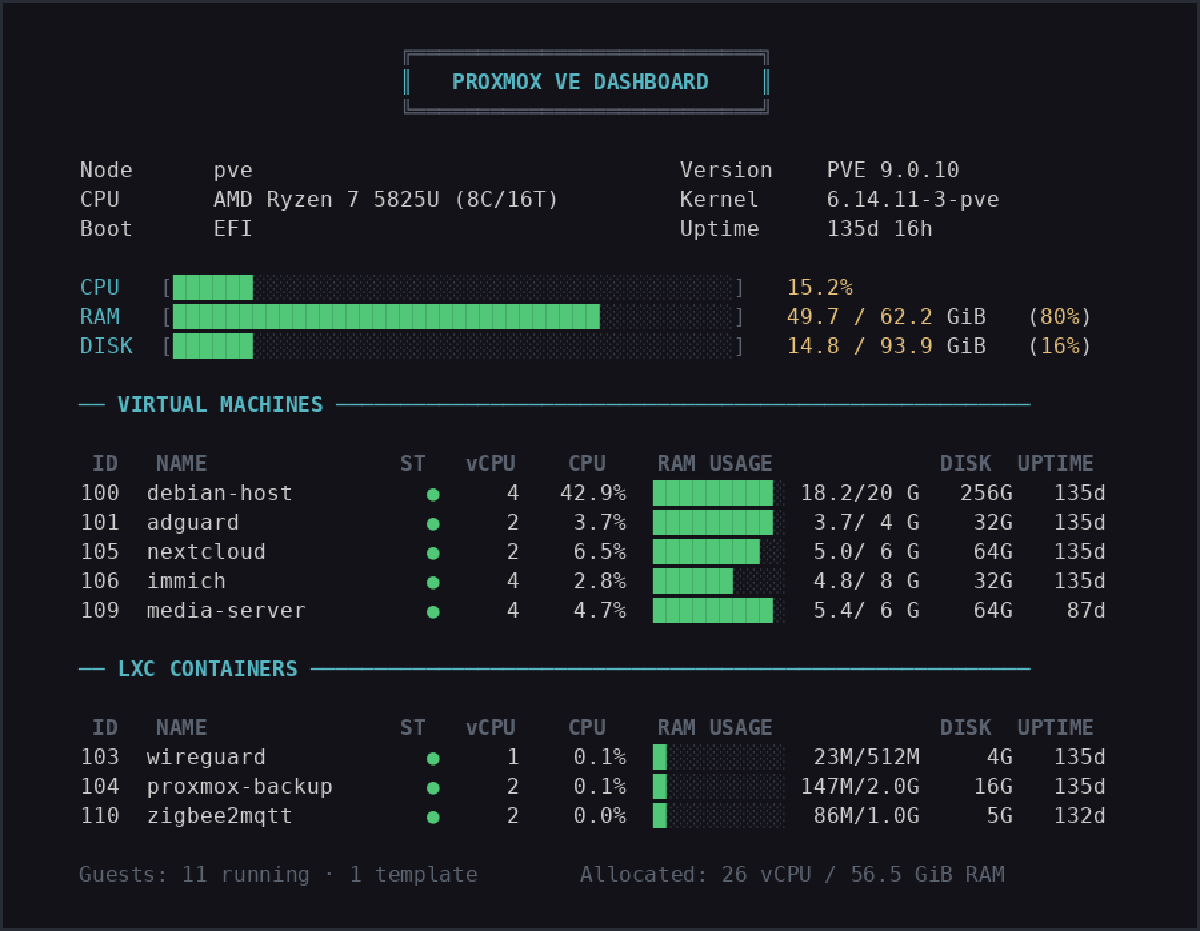Viewport: 1200px width, 931px height.
Task: Click the vCPU column header in LXC Containers
Action: point(490,727)
